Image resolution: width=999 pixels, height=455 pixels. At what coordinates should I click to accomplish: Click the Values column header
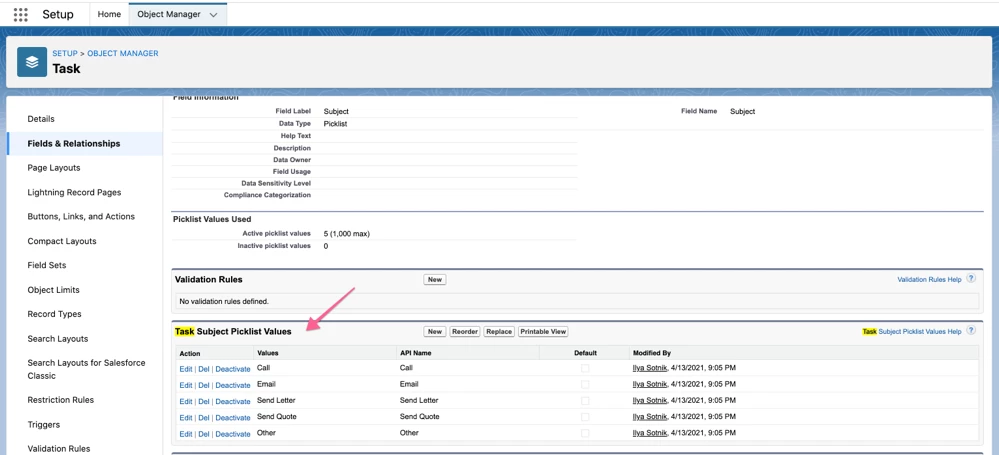click(268, 352)
